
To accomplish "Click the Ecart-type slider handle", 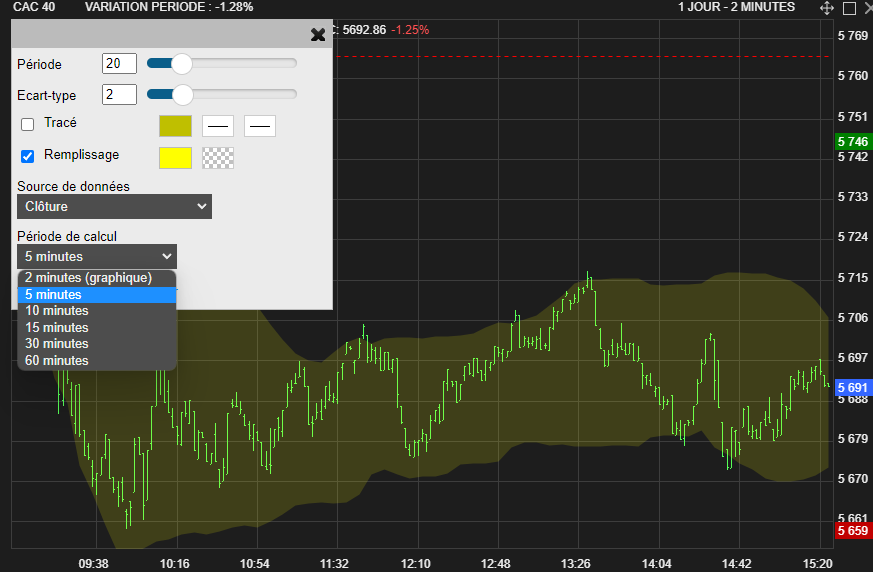I will click(181, 95).
